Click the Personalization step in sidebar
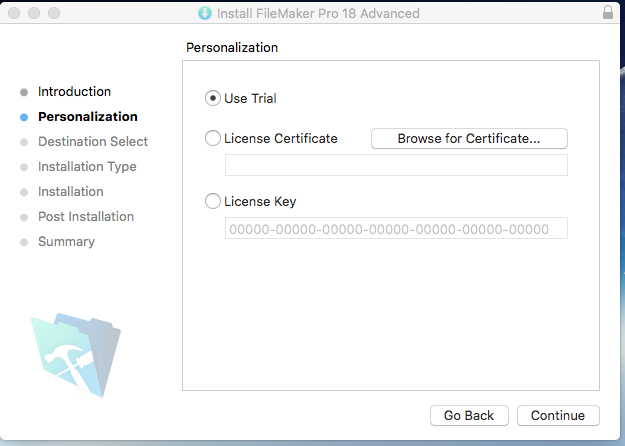Screen dimensions: 625x446 (x=88, y=117)
